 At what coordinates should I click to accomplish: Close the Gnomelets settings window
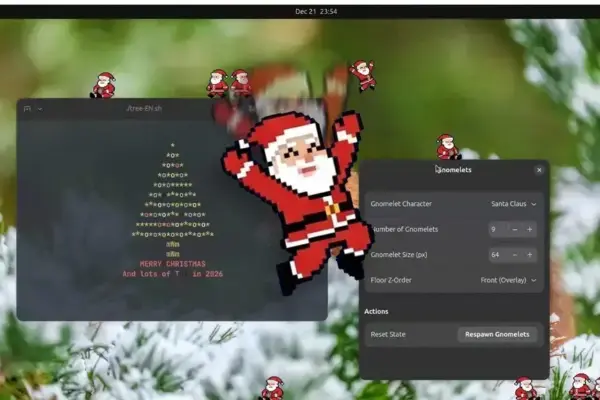[x=539, y=170]
